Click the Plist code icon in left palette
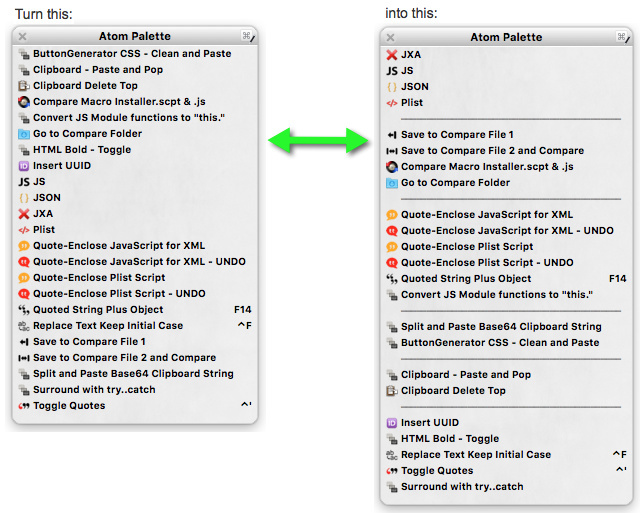 (24, 230)
